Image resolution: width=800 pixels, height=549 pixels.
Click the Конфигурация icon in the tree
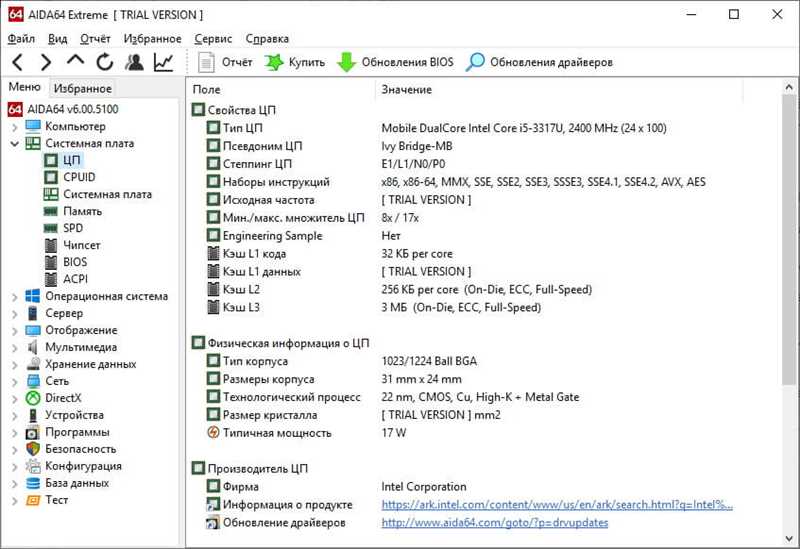33,466
